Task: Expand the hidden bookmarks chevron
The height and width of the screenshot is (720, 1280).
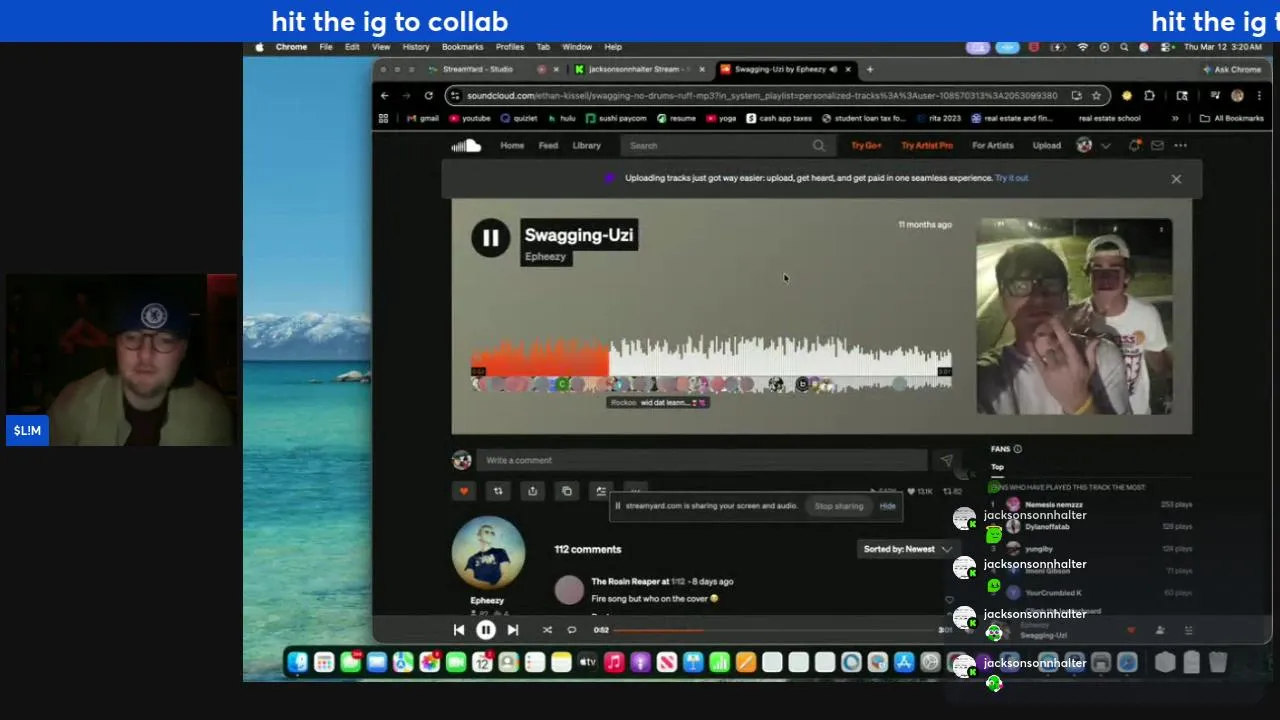Action: pos(1175,118)
